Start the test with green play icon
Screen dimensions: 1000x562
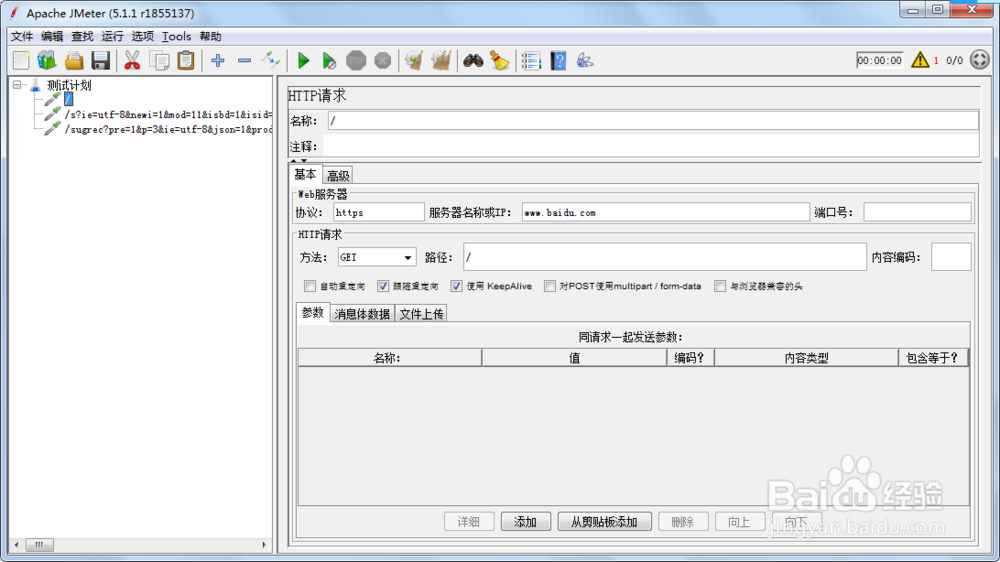(303, 61)
